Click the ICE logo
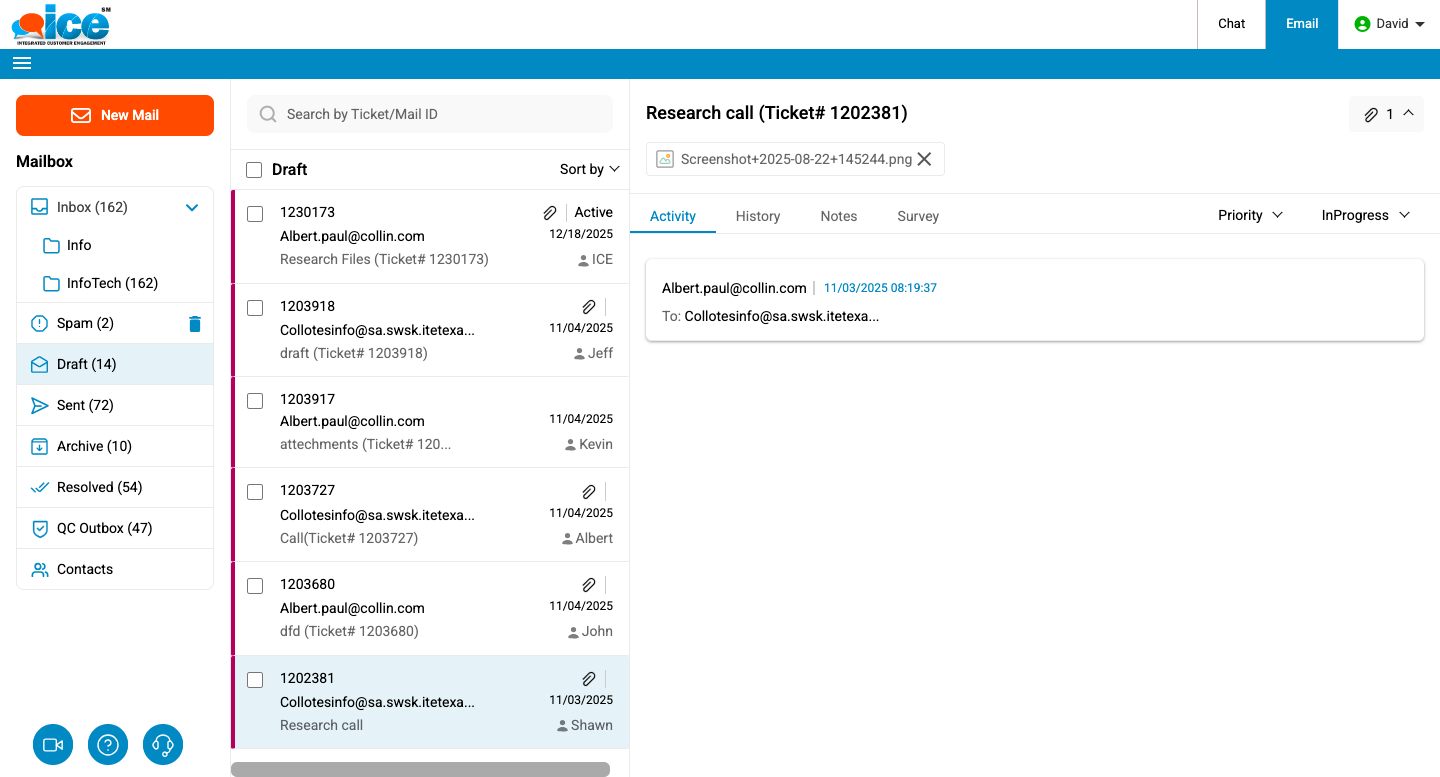 coord(62,24)
